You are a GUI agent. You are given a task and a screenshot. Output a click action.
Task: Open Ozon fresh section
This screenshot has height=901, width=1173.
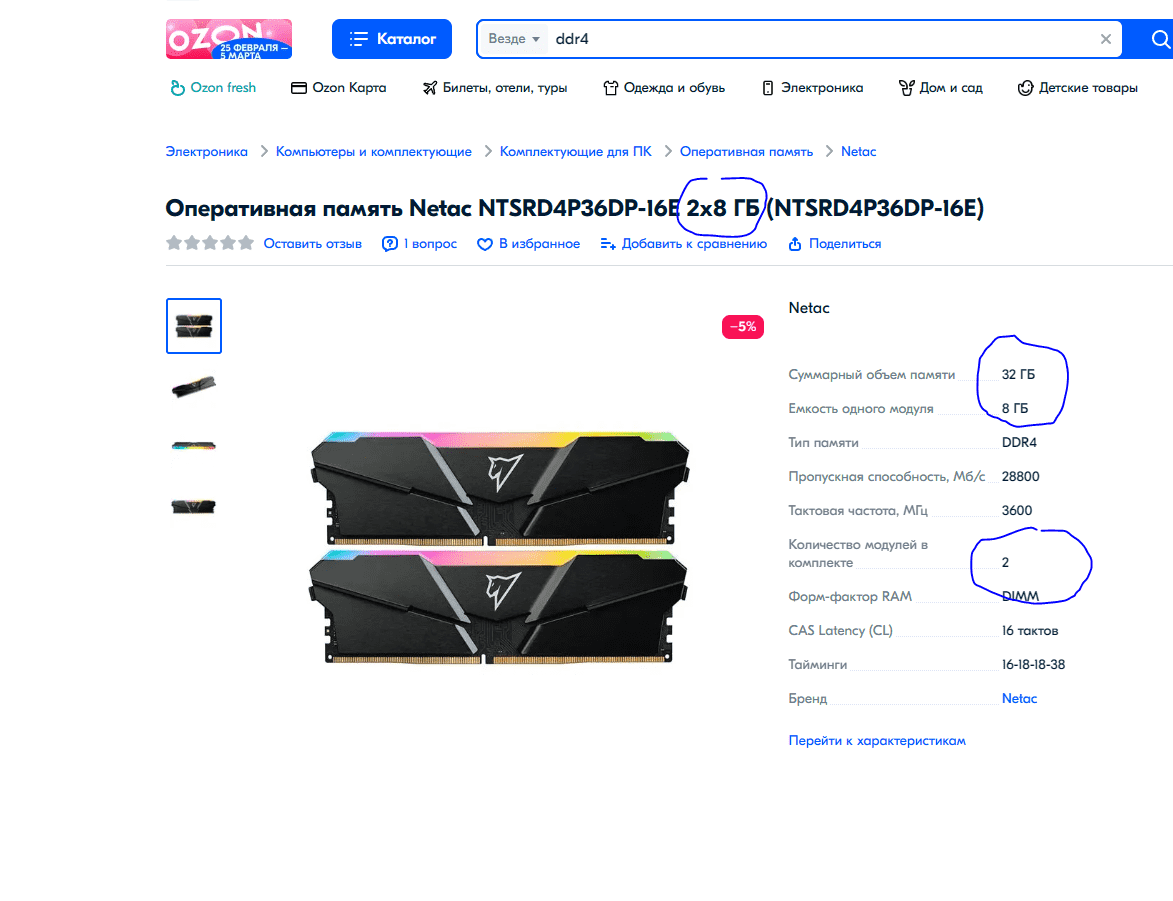pos(213,88)
